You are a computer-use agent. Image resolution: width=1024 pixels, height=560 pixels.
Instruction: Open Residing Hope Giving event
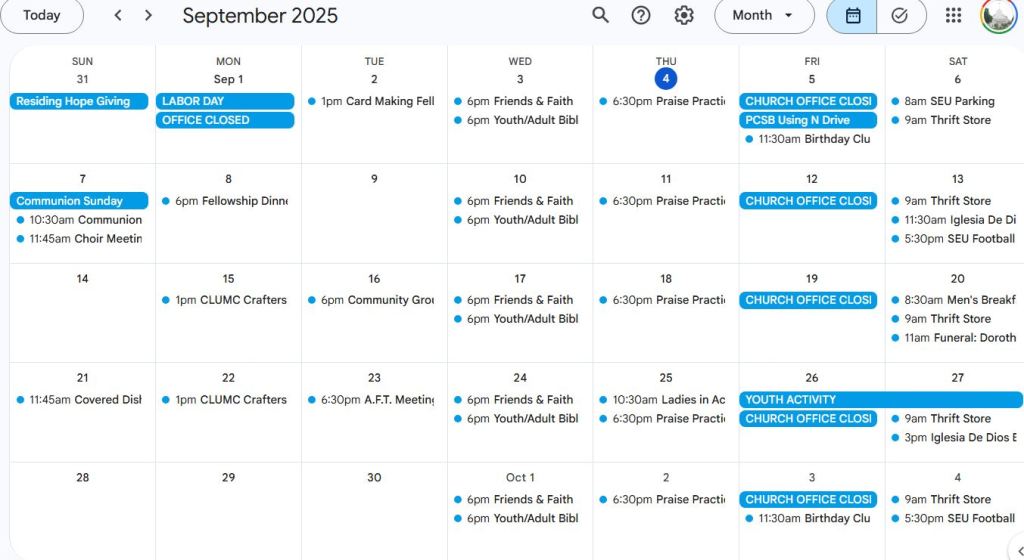click(79, 101)
